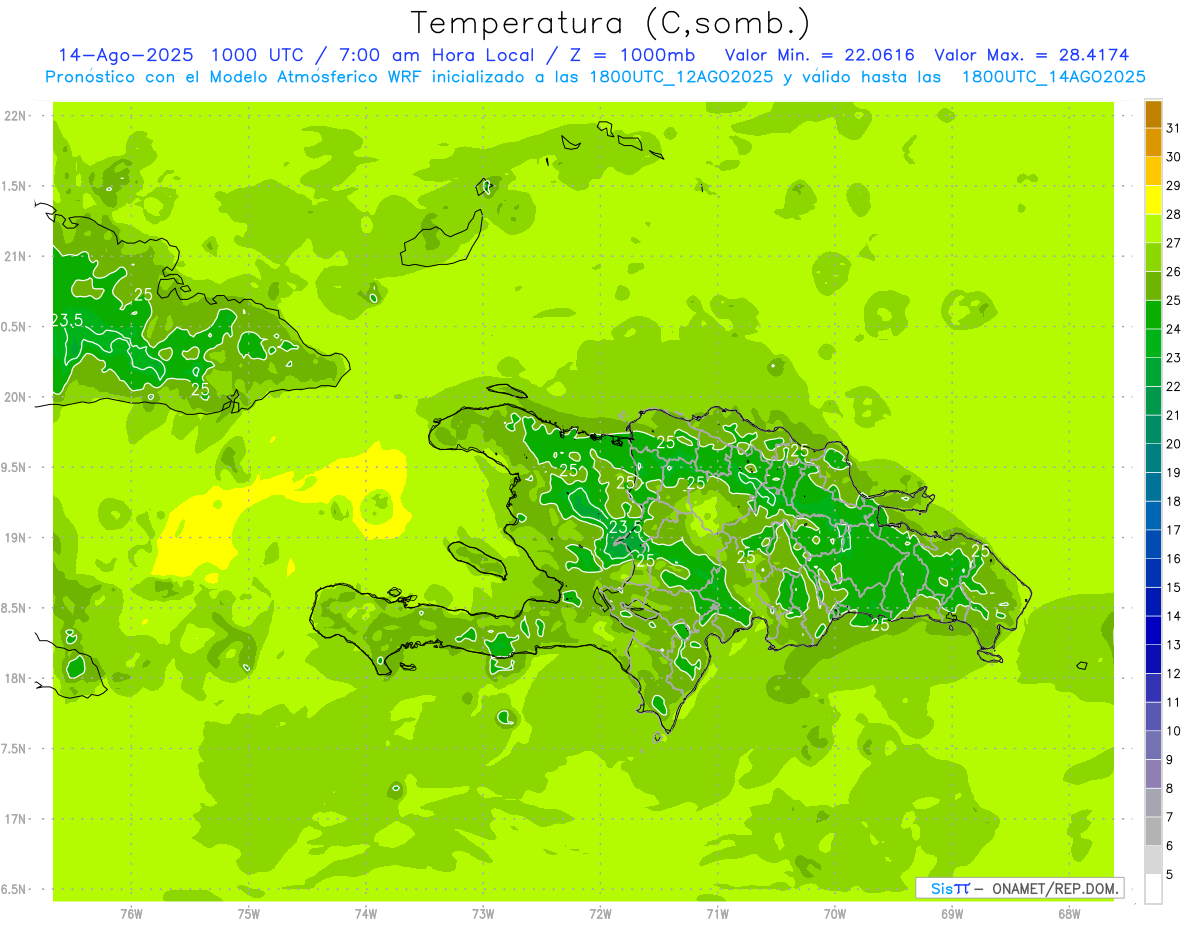Screen dimensions: 1200x927
Task: Click the "18N" latitude label
Action: tap(14, 678)
